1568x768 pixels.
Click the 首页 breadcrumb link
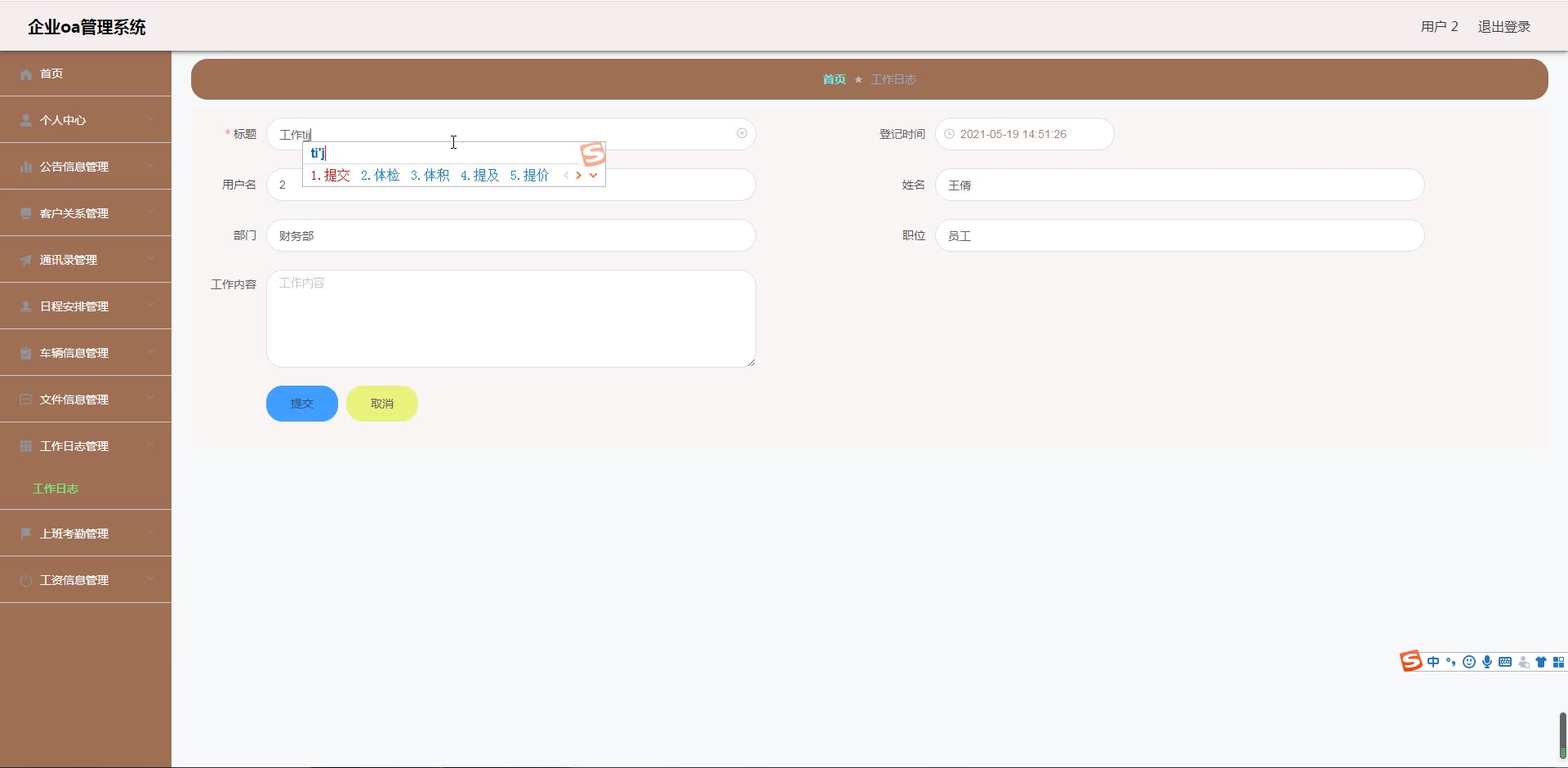(x=834, y=79)
